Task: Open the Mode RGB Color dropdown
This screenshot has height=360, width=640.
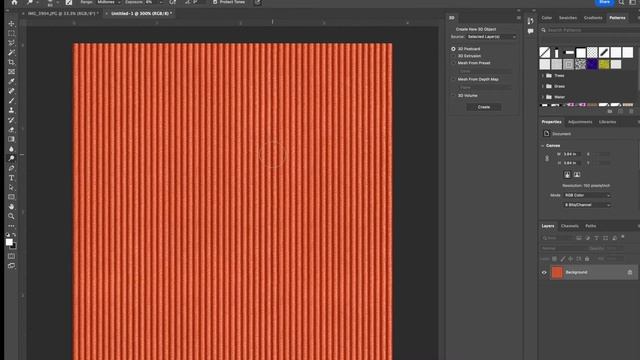Action: click(x=587, y=196)
